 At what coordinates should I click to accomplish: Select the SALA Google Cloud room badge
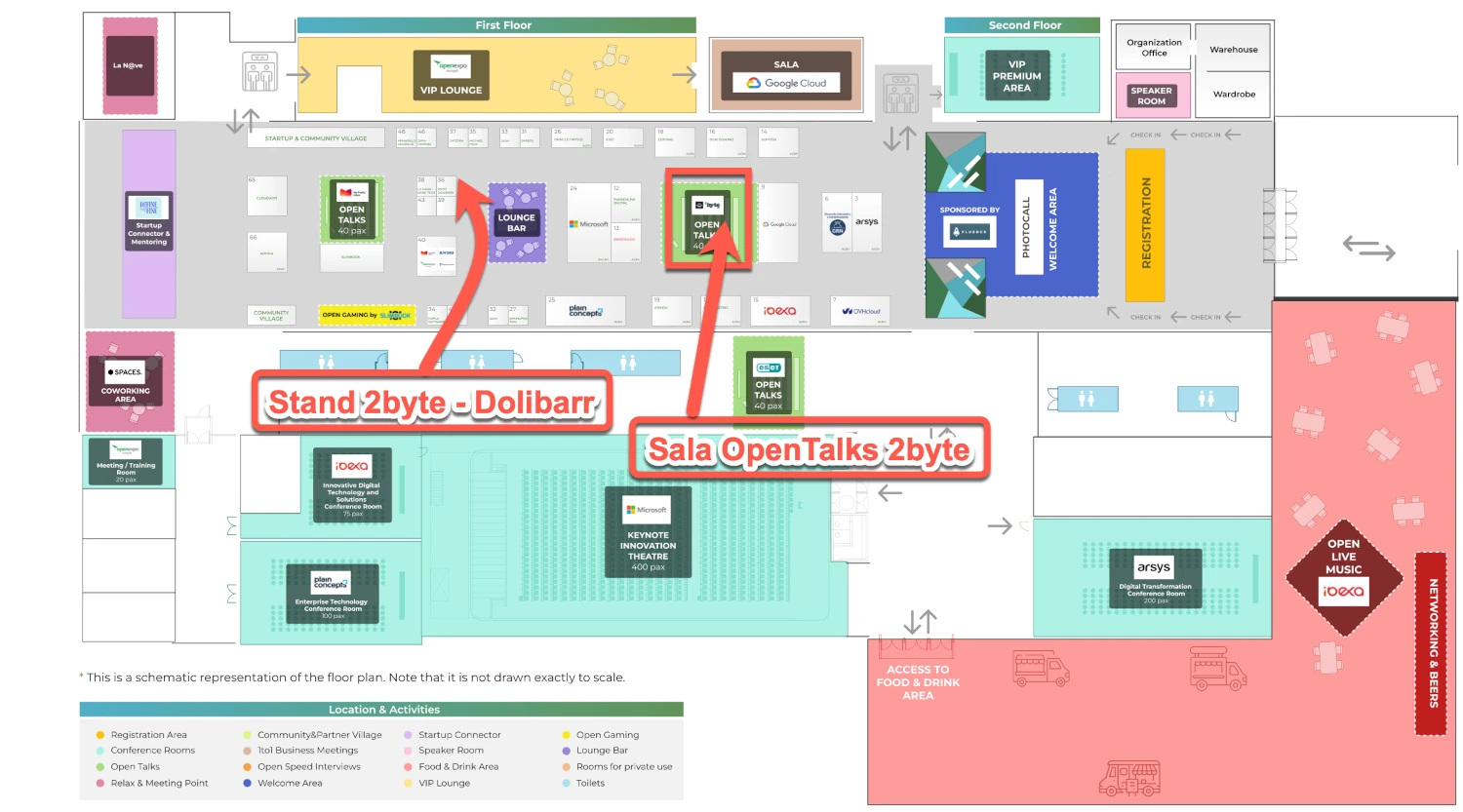tap(786, 74)
